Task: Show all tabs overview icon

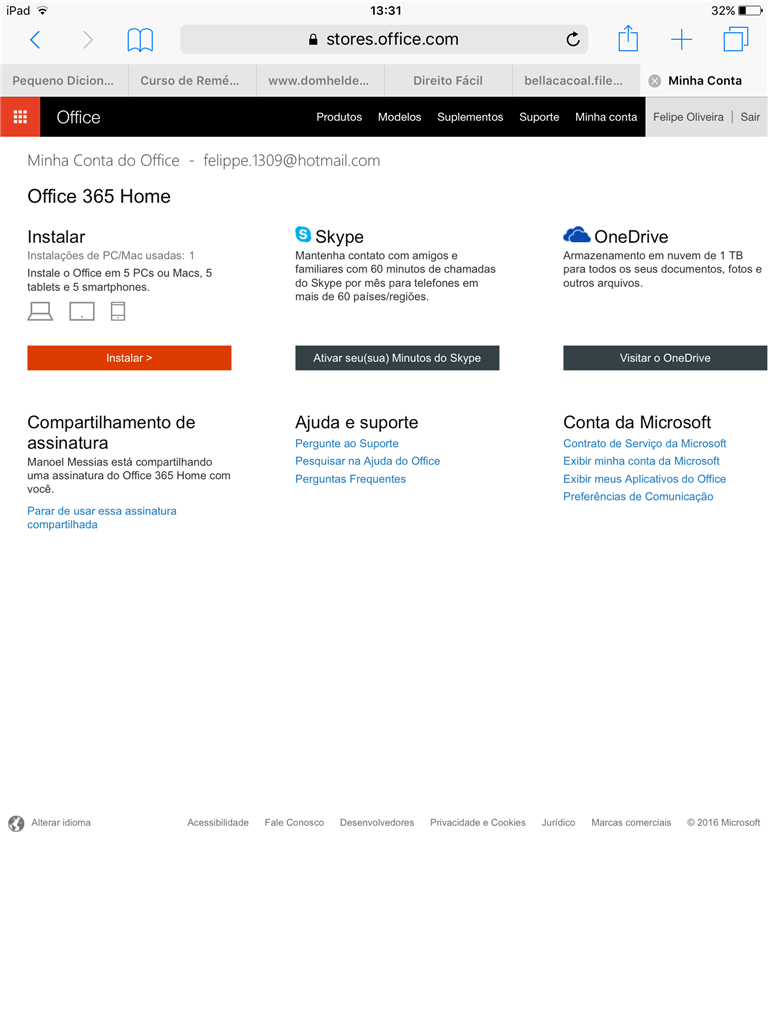Action: coord(736,39)
